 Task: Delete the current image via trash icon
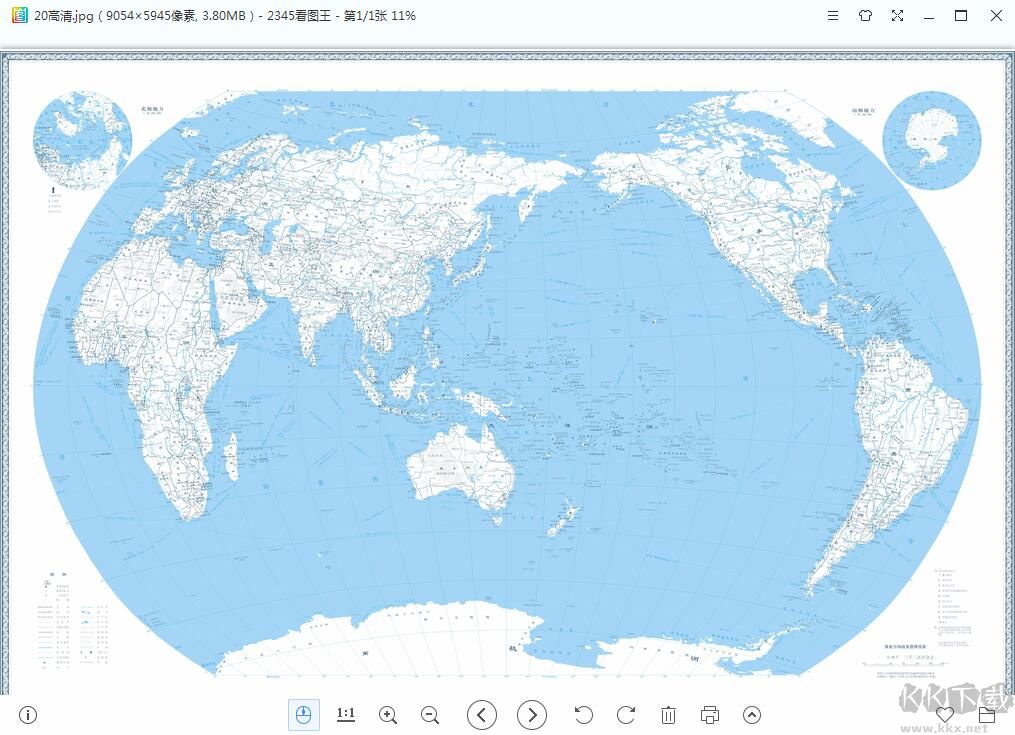(668, 715)
